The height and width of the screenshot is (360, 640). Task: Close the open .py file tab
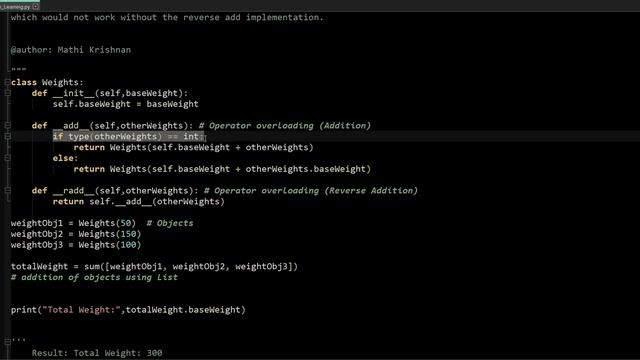pyautogui.click(x=36, y=7)
